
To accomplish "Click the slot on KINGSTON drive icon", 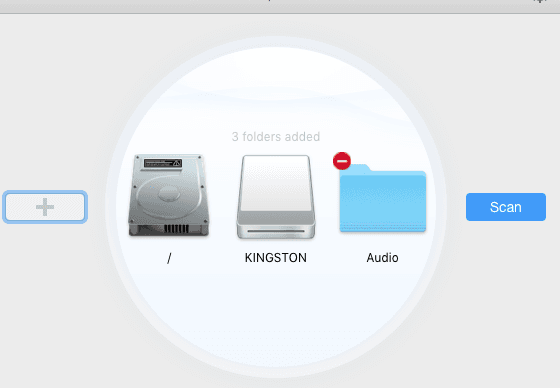I will 276,231.
